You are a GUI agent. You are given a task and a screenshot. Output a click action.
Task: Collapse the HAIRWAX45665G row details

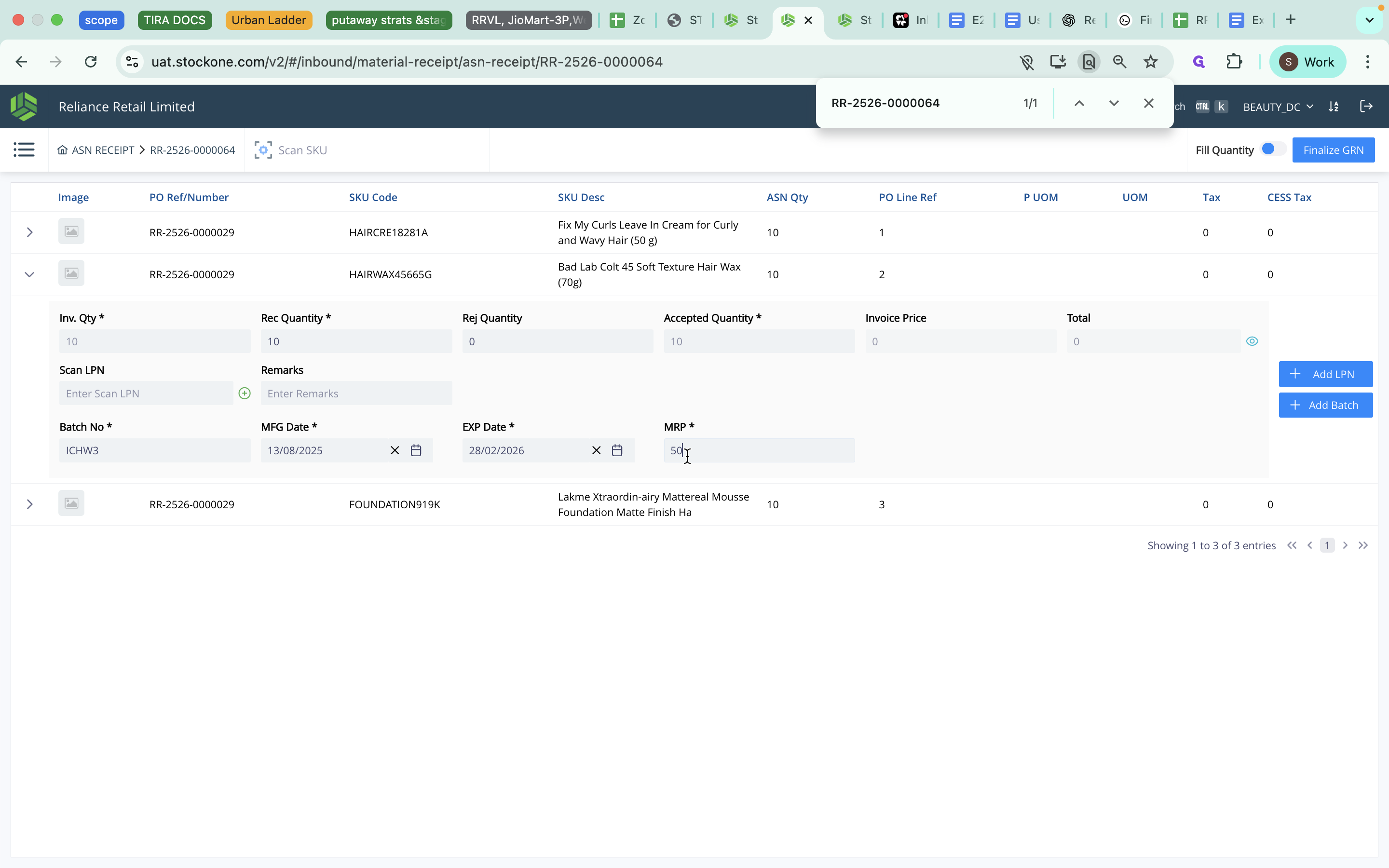click(x=29, y=274)
